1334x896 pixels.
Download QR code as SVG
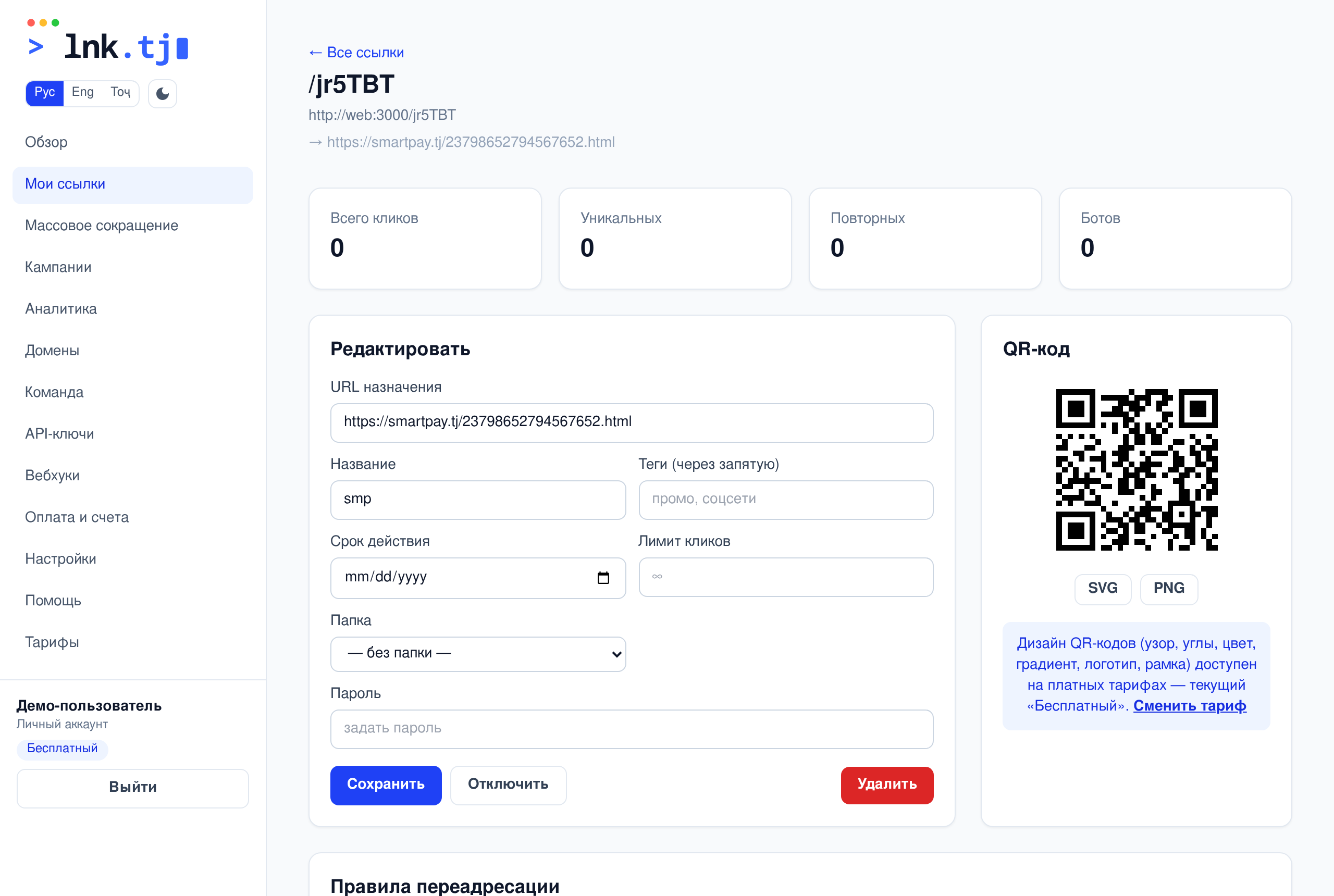[1103, 589]
